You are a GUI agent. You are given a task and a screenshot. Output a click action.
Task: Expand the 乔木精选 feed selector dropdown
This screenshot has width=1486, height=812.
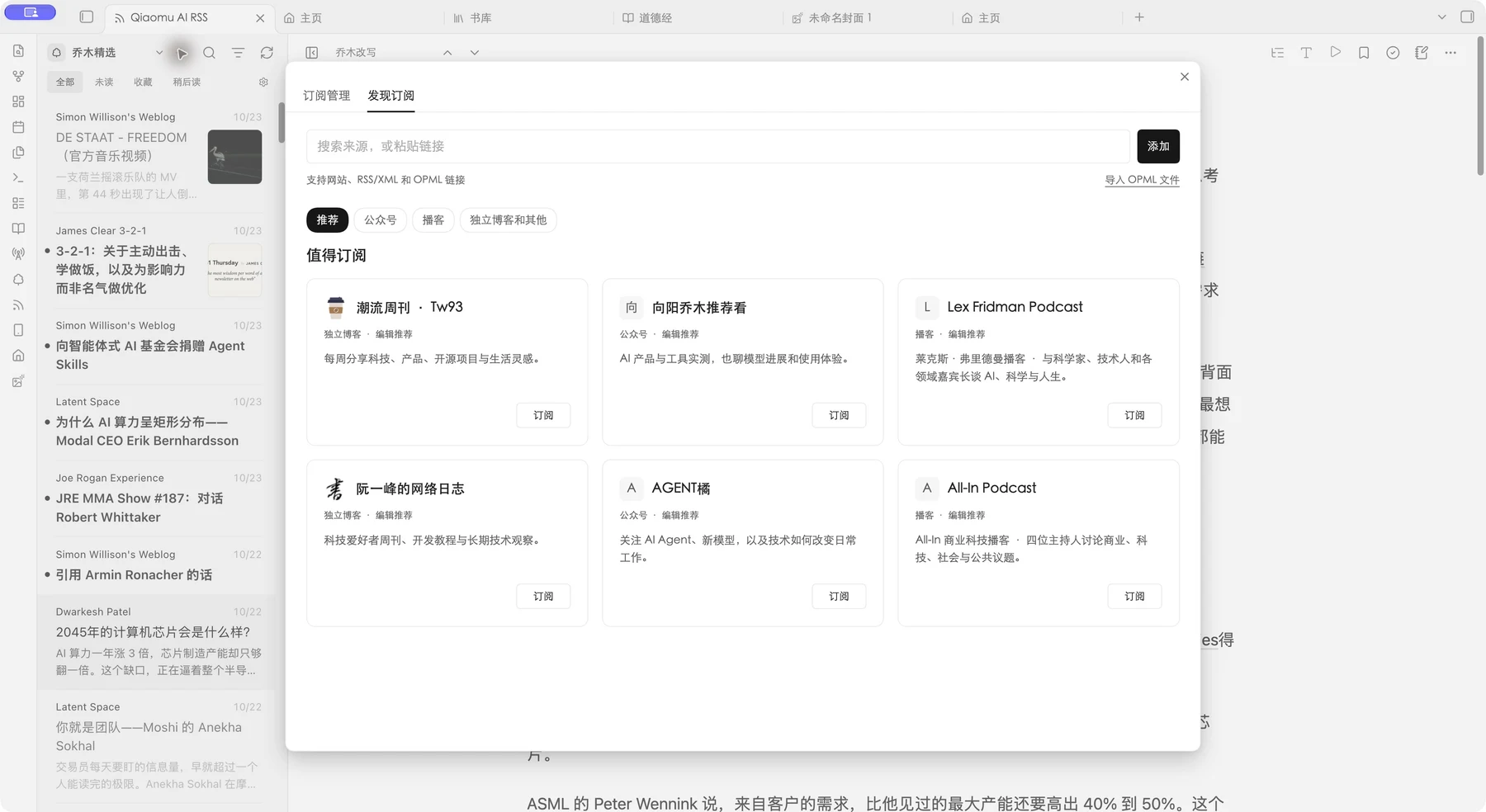(159, 53)
